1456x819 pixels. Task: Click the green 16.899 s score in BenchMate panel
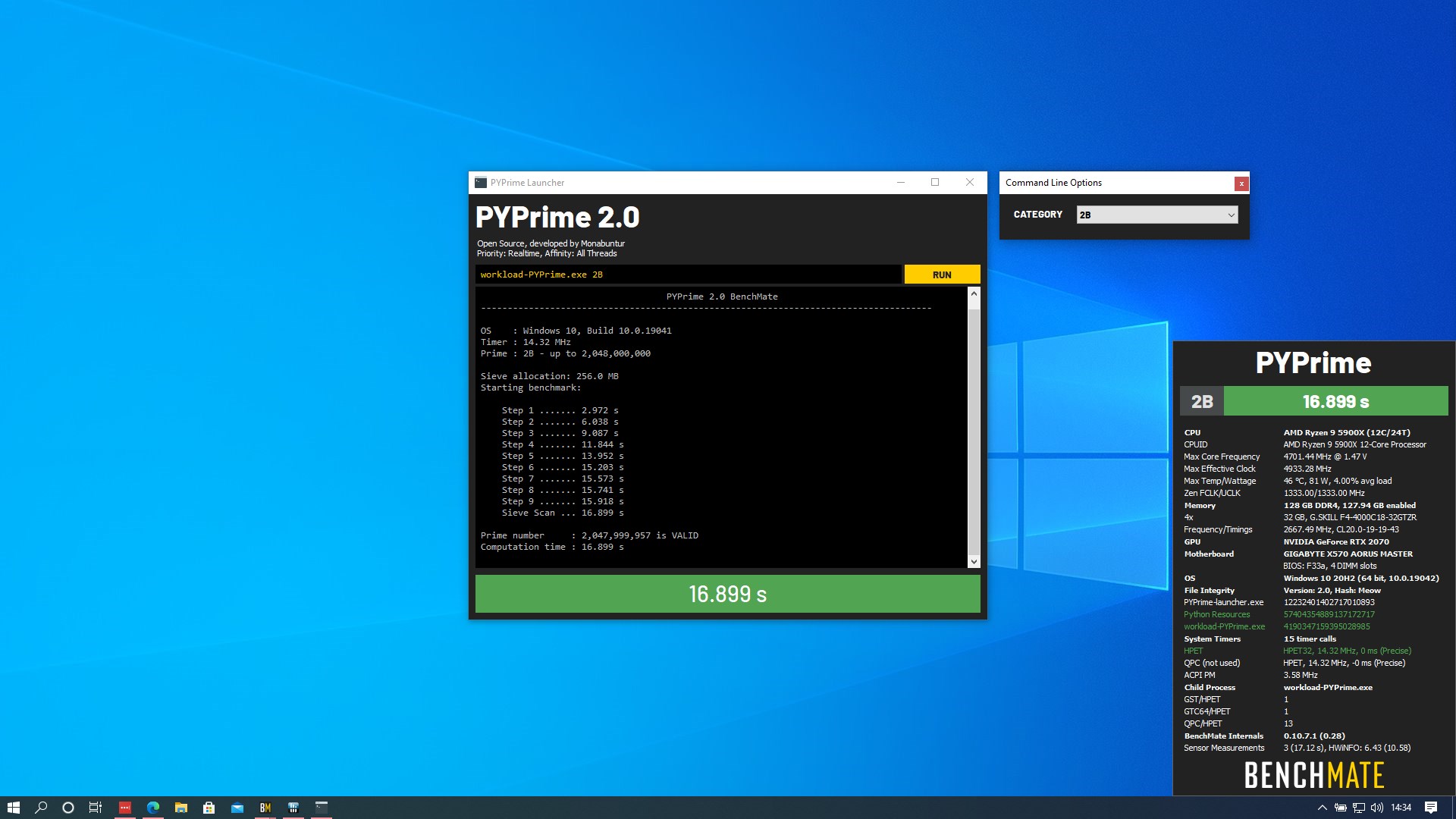[1336, 401]
